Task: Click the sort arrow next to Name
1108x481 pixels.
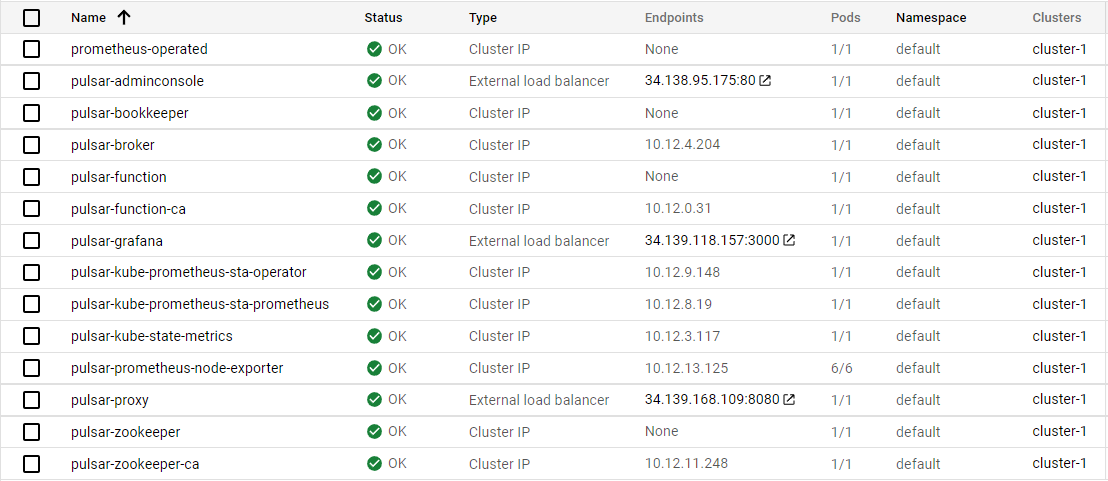Action: [124, 17]
